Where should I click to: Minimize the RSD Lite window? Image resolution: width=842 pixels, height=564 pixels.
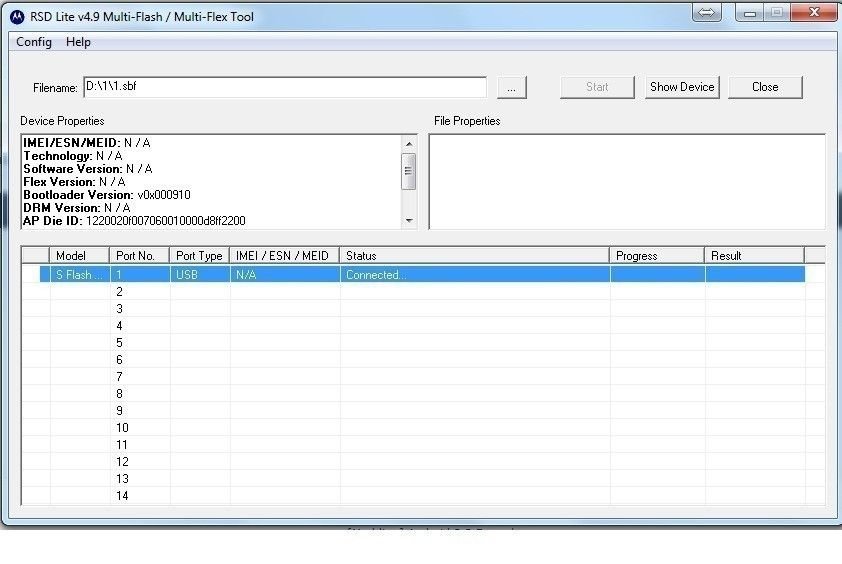750,12
